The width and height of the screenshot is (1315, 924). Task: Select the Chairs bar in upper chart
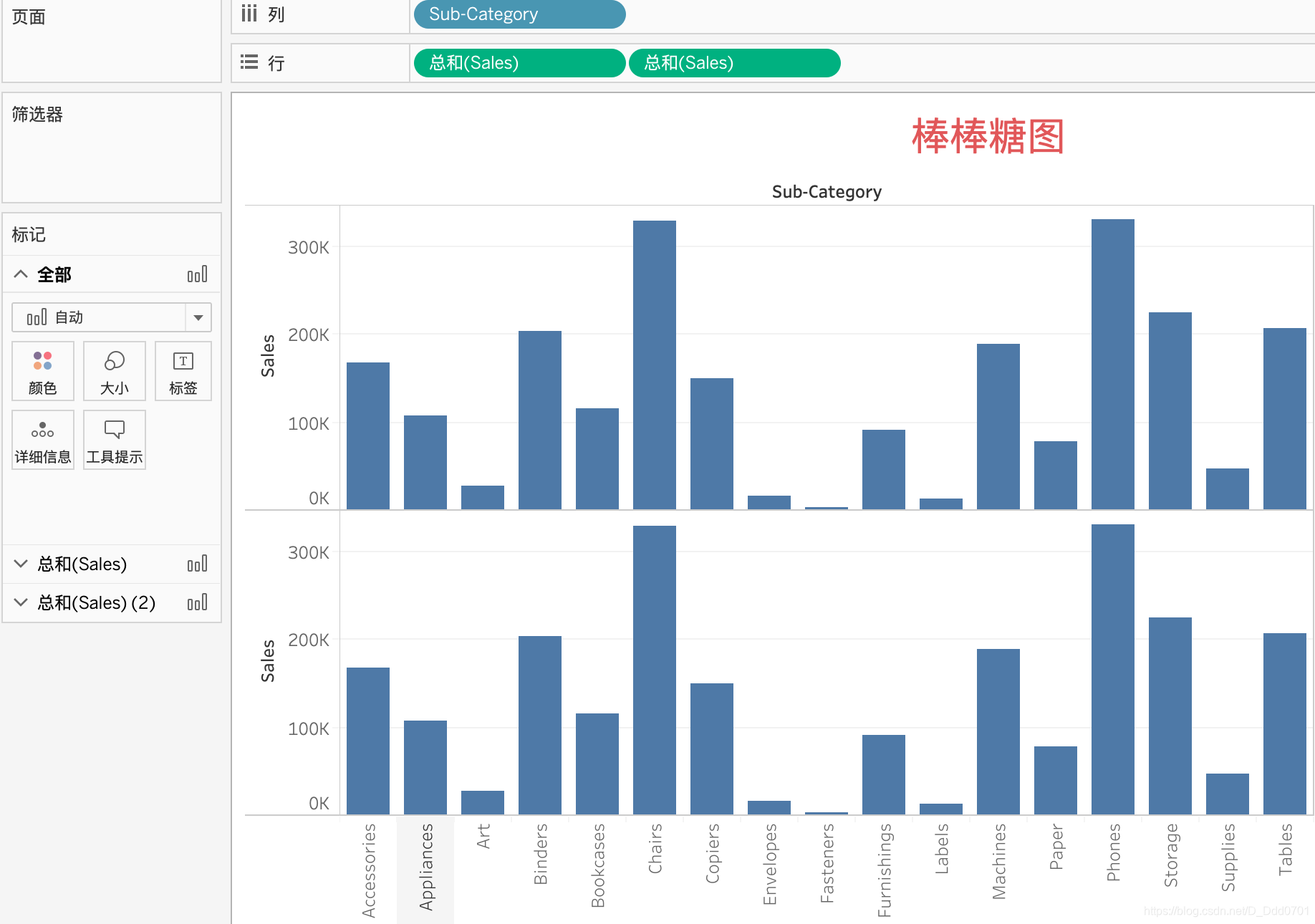(655, 365)
